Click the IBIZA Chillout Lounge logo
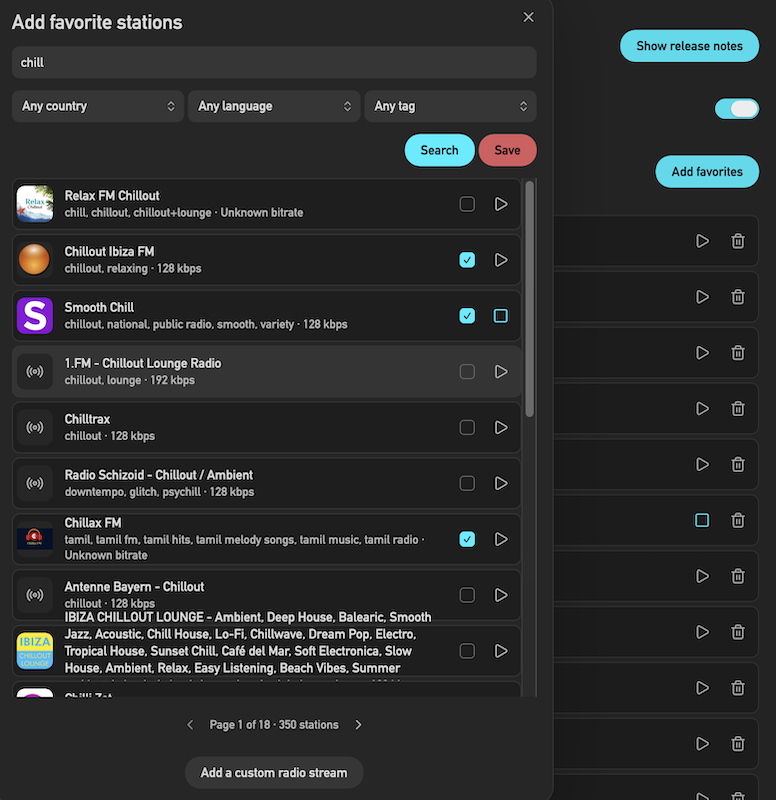Screen dimensions: 776x800 pyautogui.click(x=35, y=651)
